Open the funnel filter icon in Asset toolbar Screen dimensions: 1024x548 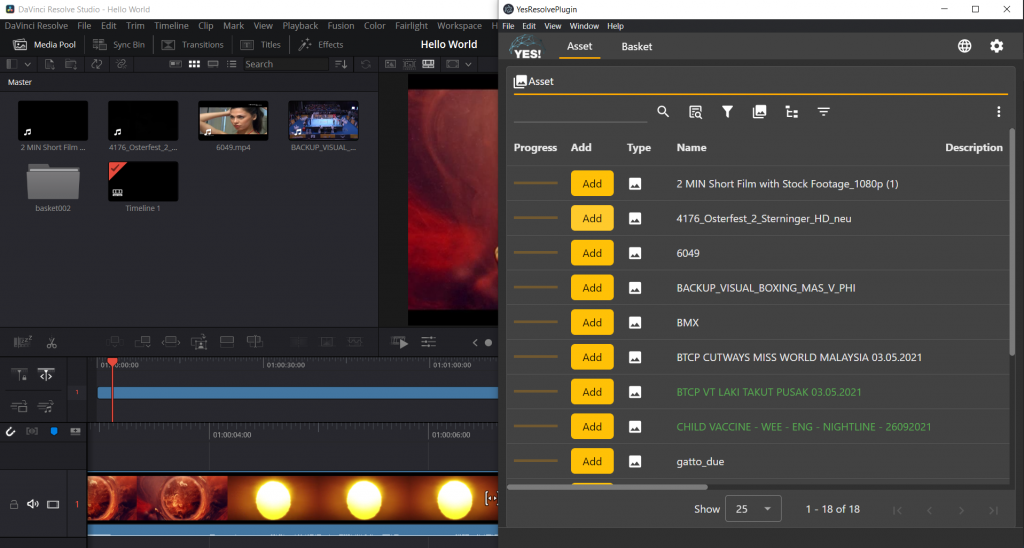(x=727, y=112)
